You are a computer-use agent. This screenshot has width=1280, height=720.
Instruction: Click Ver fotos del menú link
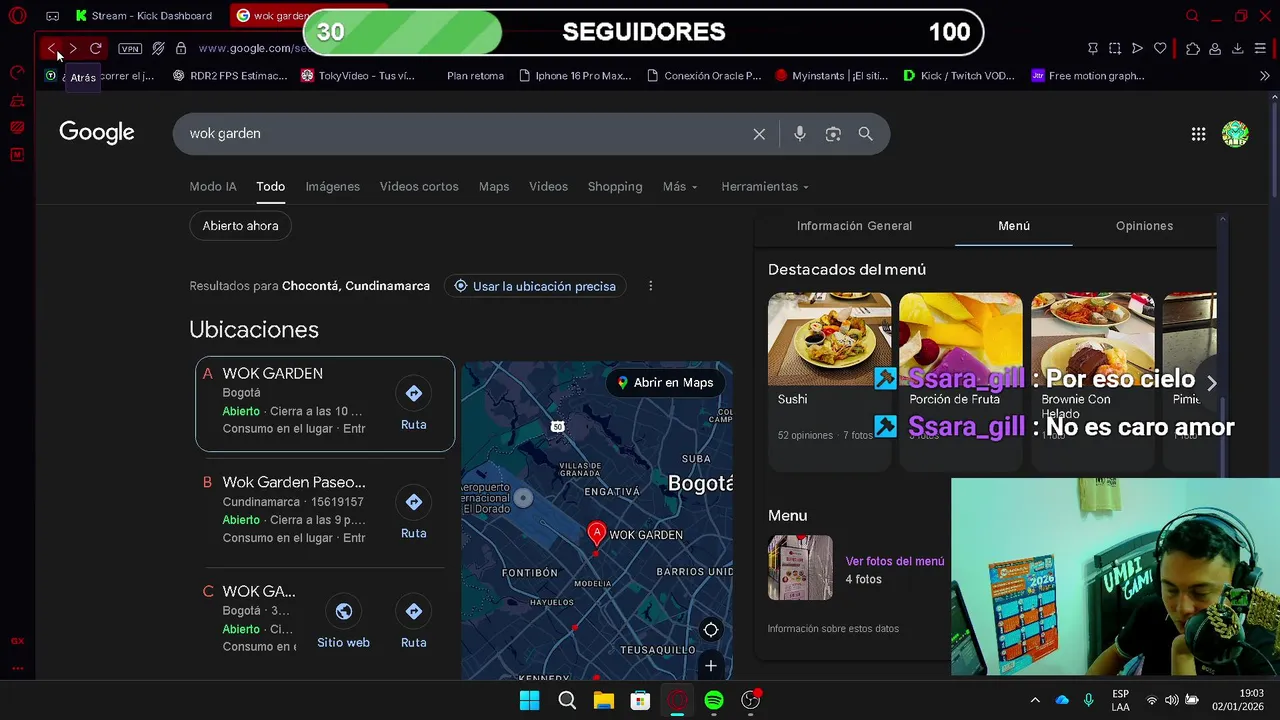895,562
